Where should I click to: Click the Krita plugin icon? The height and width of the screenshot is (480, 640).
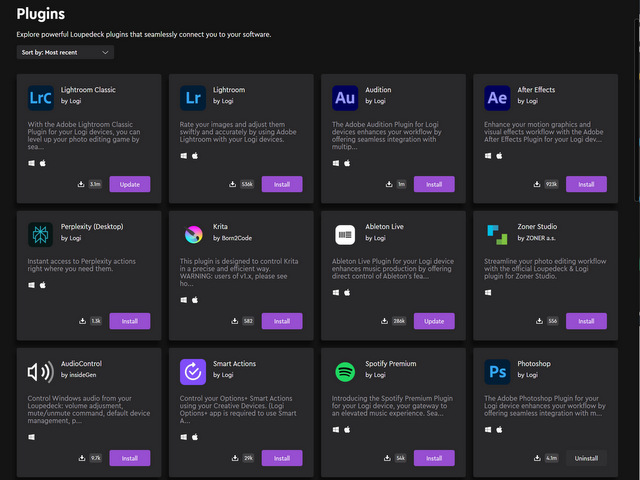pos(193,235)
